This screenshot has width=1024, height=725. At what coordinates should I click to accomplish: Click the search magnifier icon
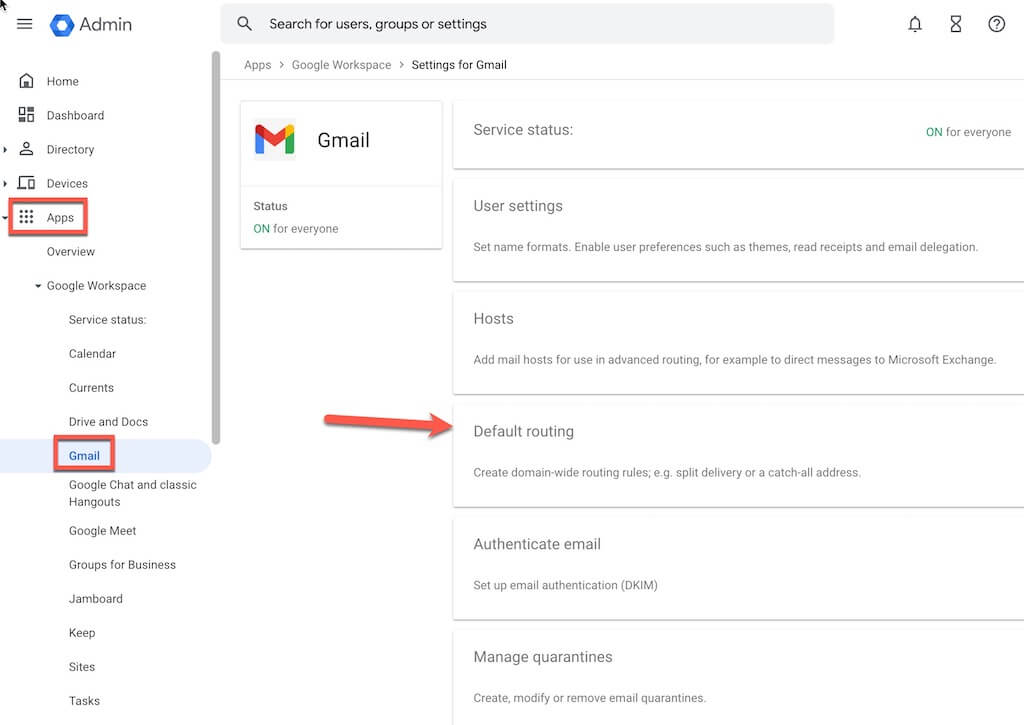(244, 24)
